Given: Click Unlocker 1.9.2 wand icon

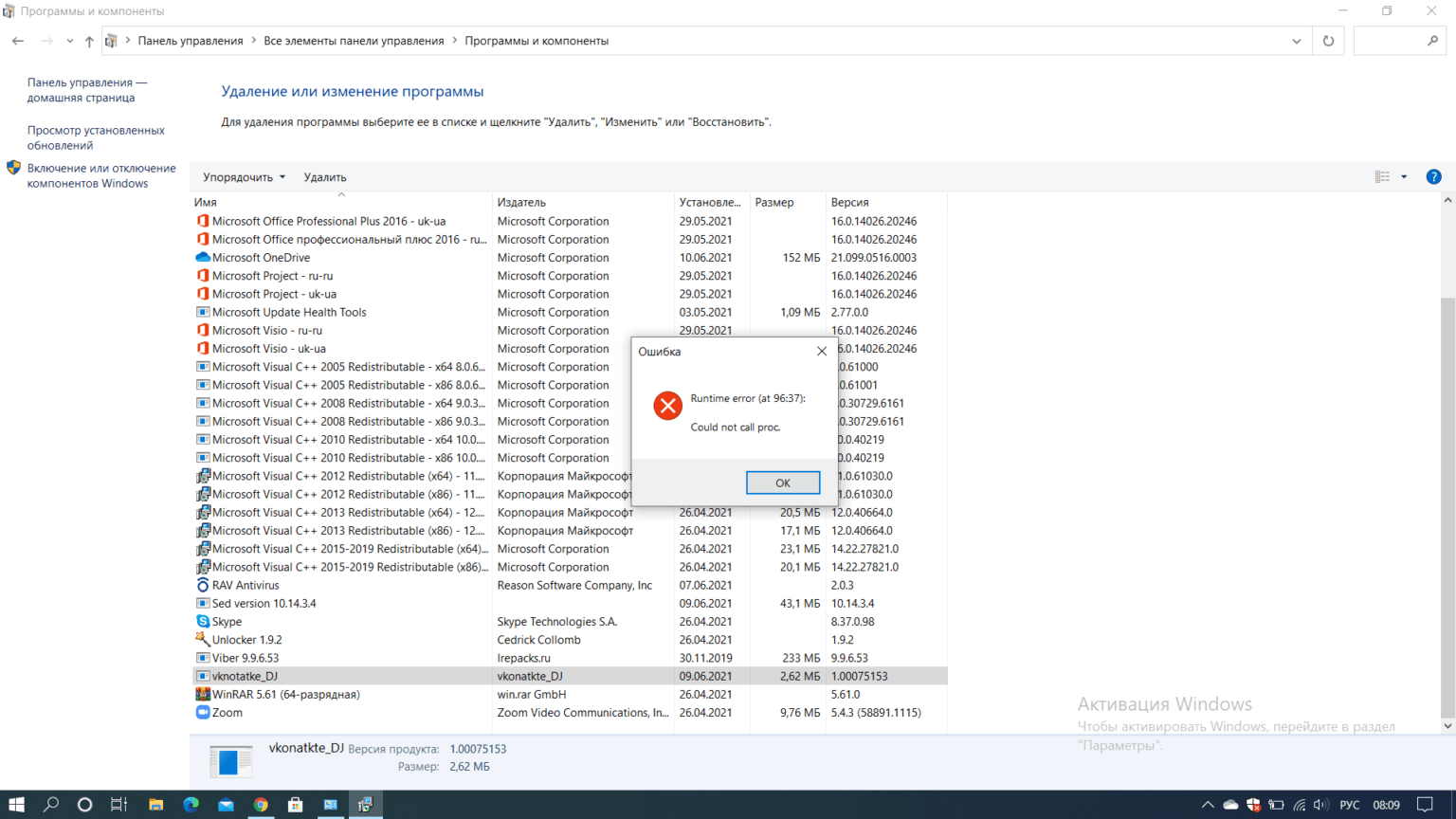Looking at the screenshot, I should click(202, 639).
